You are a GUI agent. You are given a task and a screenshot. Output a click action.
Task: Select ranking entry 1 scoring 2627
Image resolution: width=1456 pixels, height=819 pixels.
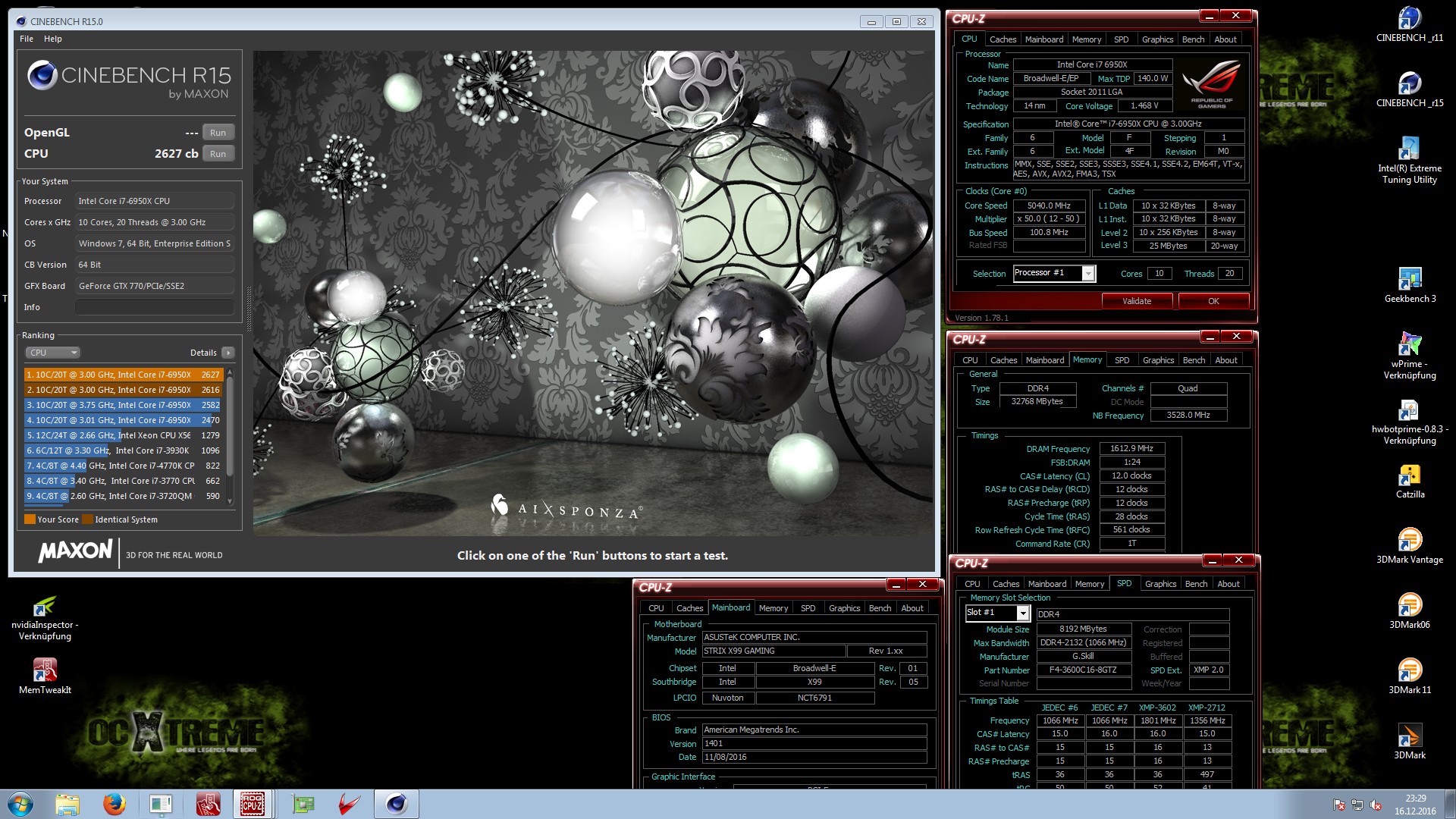click(x=123, y=375)
